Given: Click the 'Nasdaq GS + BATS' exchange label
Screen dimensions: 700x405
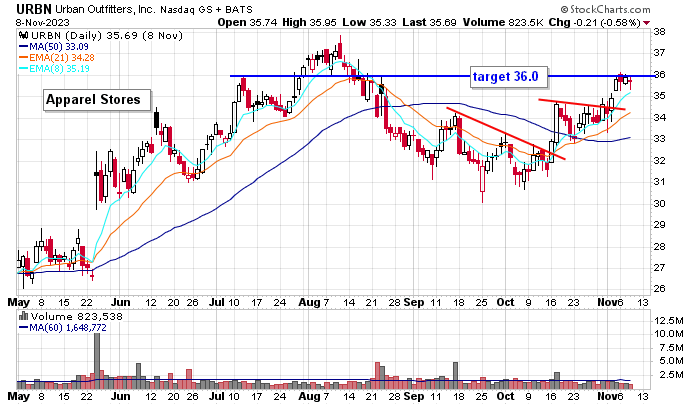Looking at the screenshot, I should (x=206, y=9).
